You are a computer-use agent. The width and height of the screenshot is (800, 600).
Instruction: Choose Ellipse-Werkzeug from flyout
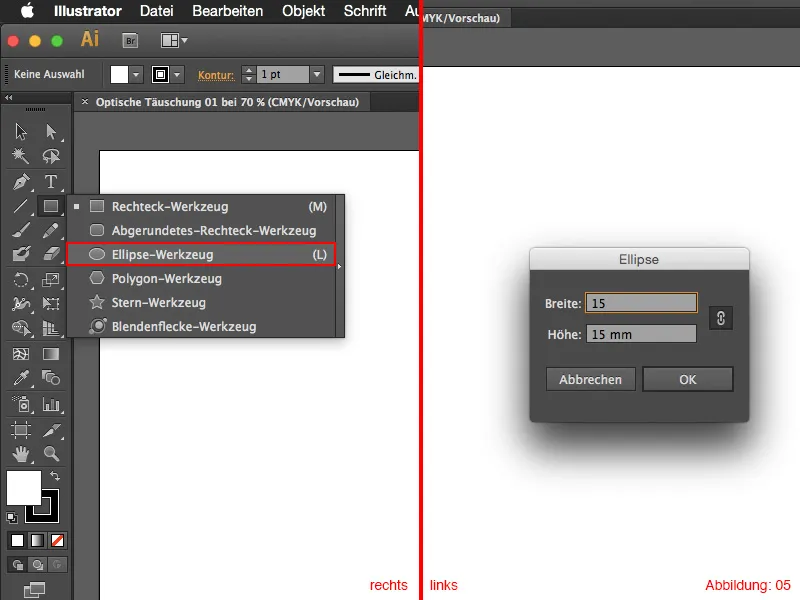click(201, 254)
